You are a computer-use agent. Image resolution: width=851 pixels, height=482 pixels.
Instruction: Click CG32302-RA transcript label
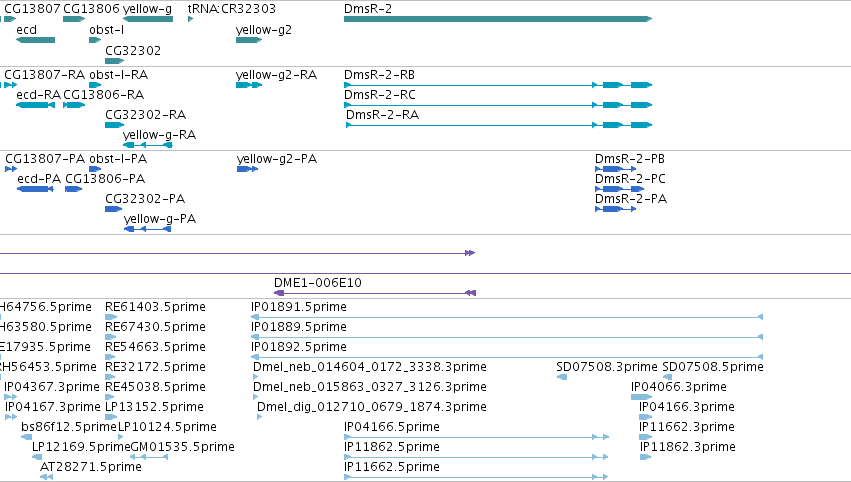click(145, 115)
